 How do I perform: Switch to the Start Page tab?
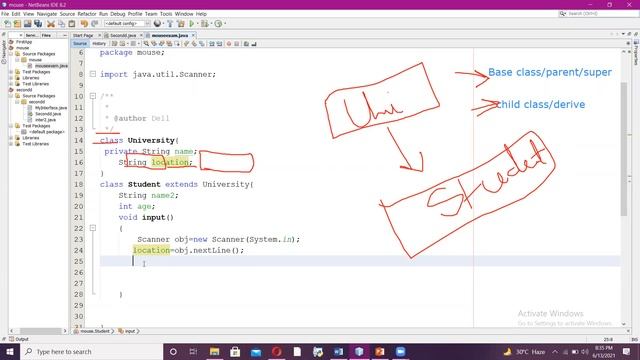click(x=83, y=36)
